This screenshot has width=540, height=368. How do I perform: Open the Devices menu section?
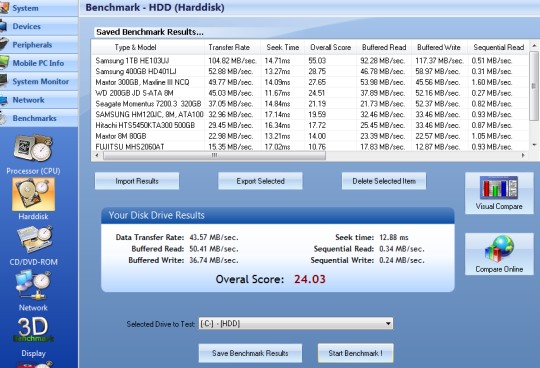(39, 26)
